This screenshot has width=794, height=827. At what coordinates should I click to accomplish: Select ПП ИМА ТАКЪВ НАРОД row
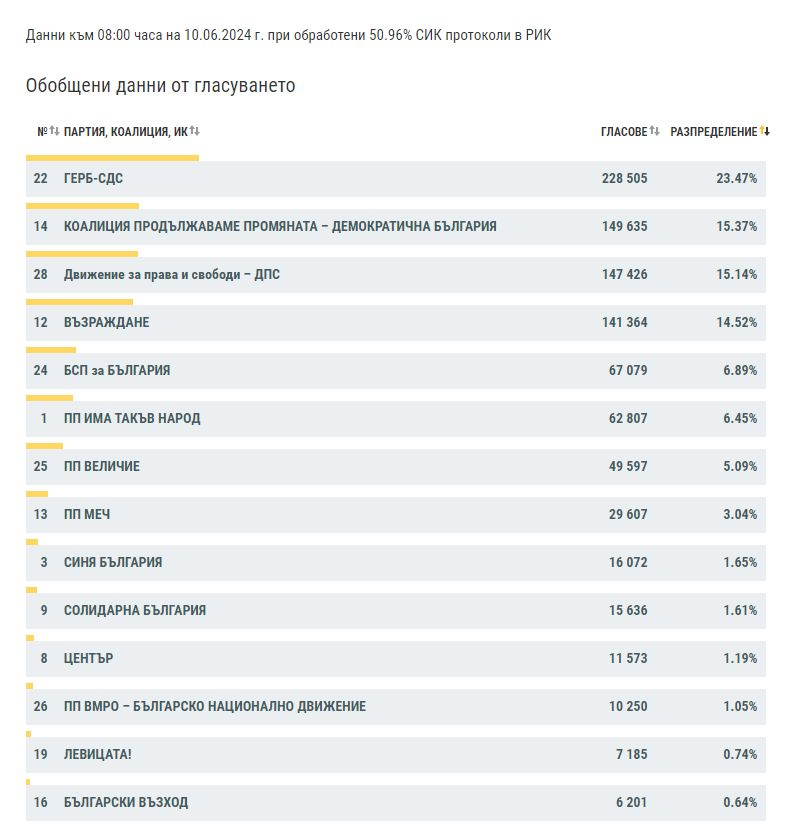396,419
